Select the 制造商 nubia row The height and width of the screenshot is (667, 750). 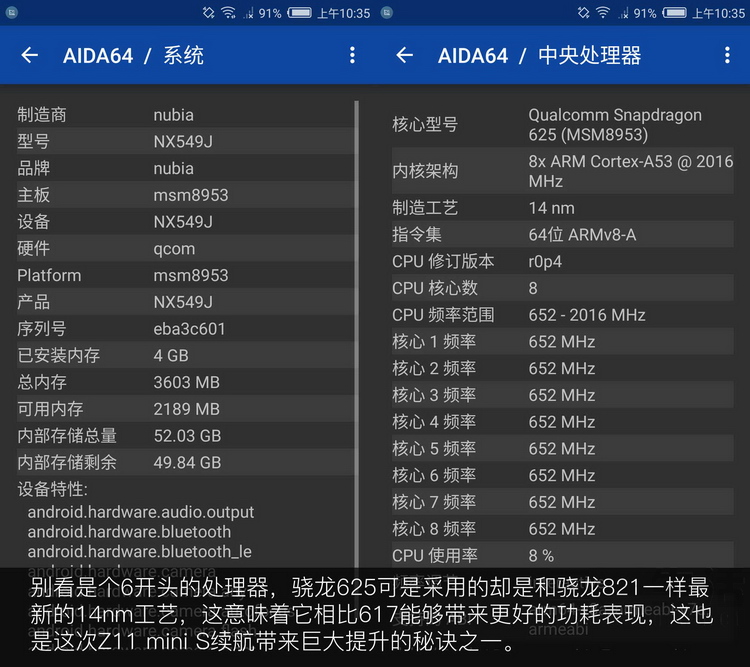(x=186, y=115)
